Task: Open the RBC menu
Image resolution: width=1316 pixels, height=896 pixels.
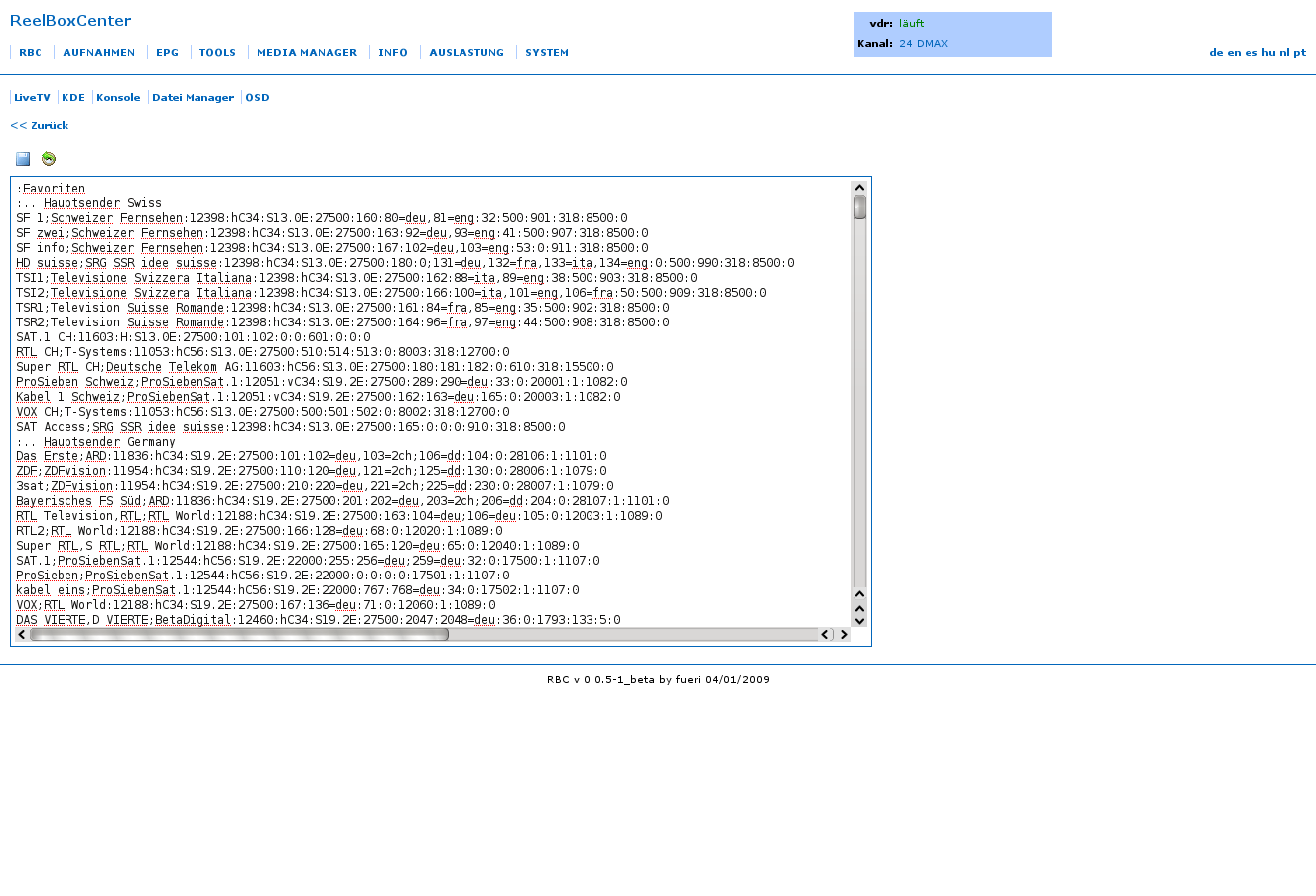Action: [30, 53]
